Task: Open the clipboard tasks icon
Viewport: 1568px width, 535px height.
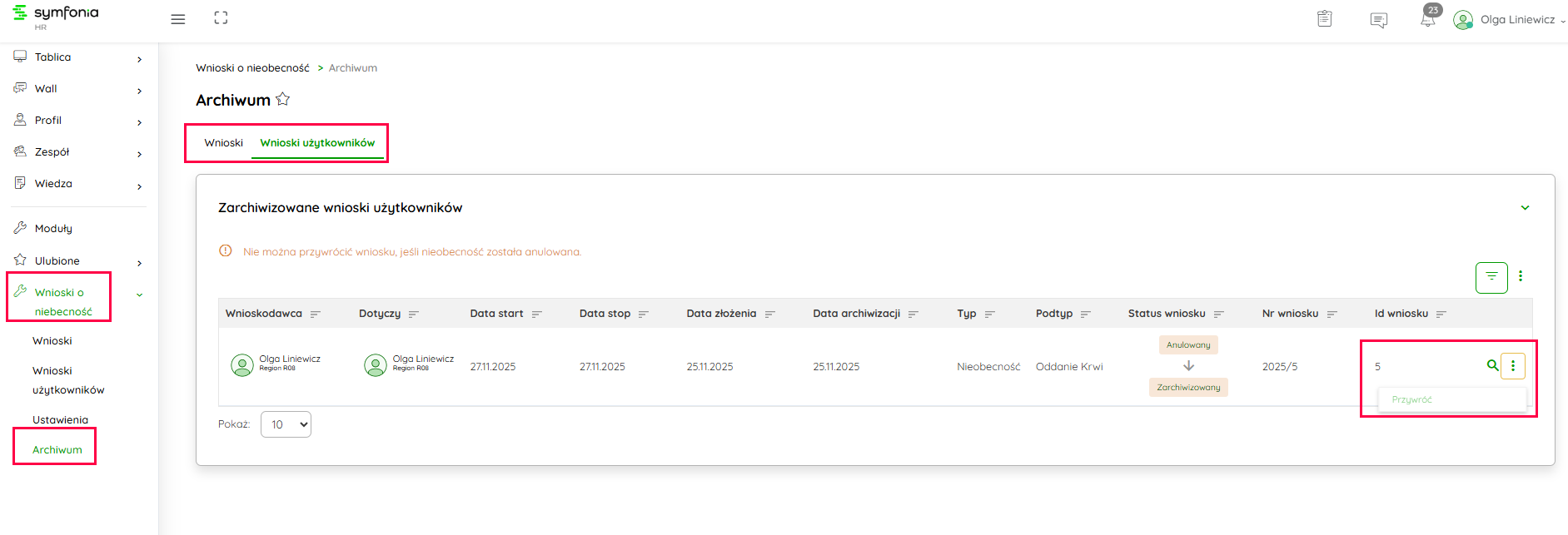Action: (1324, 19)
